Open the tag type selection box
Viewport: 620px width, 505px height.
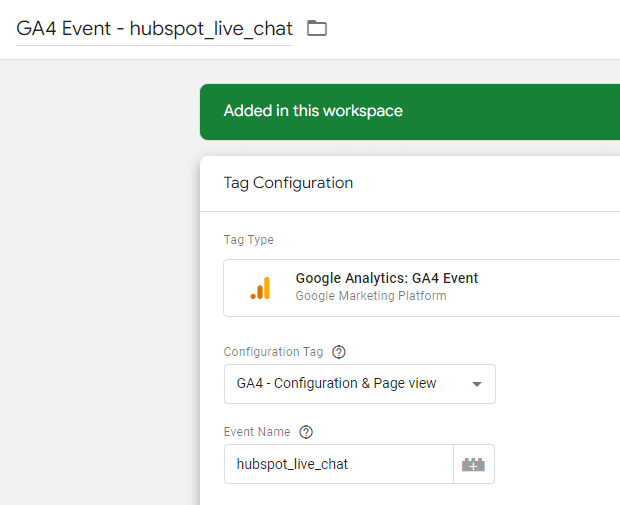coord(422,288)
